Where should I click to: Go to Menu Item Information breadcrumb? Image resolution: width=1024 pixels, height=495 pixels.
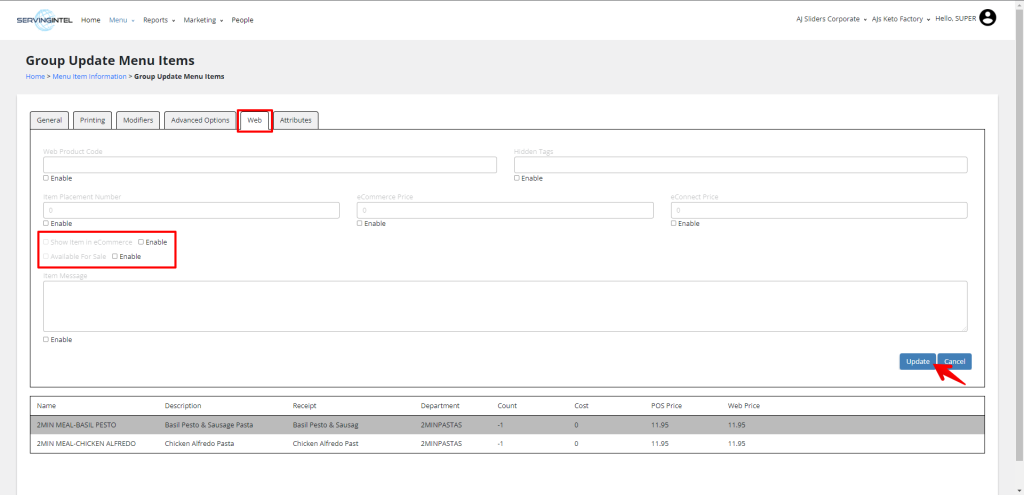click(88, 76)
